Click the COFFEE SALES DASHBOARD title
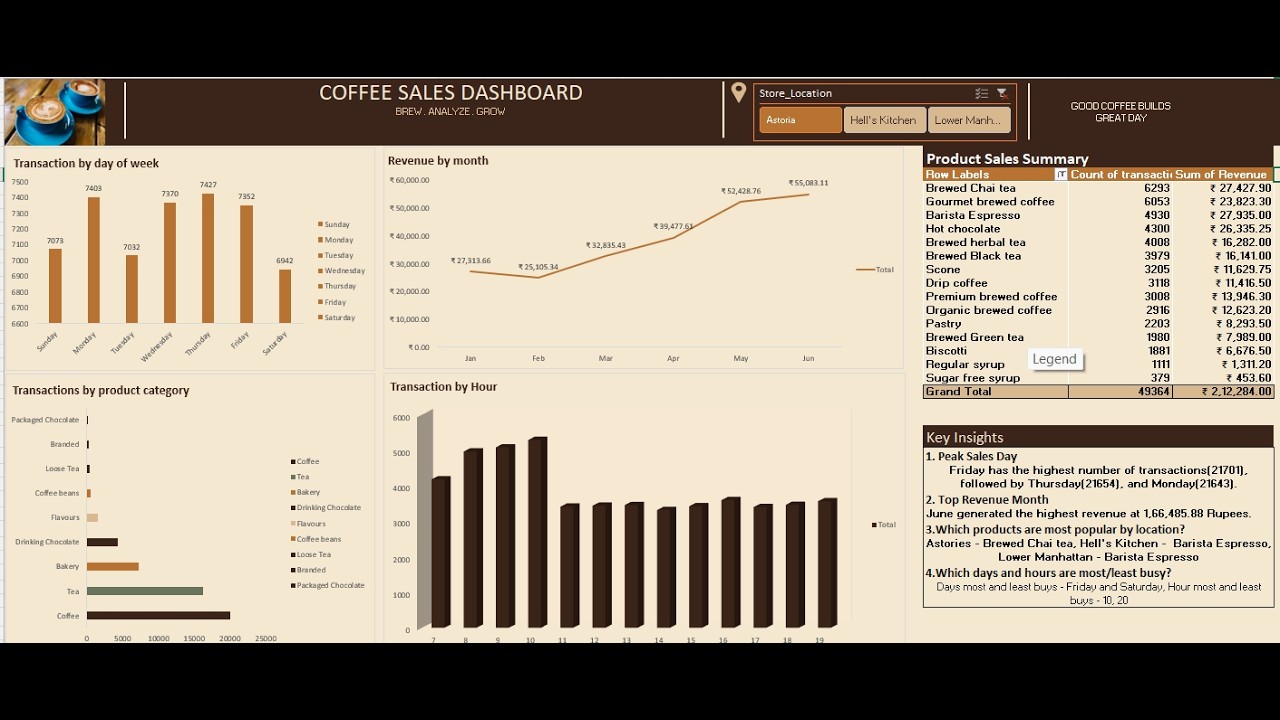1280x720 pixels. click(451, 92)
